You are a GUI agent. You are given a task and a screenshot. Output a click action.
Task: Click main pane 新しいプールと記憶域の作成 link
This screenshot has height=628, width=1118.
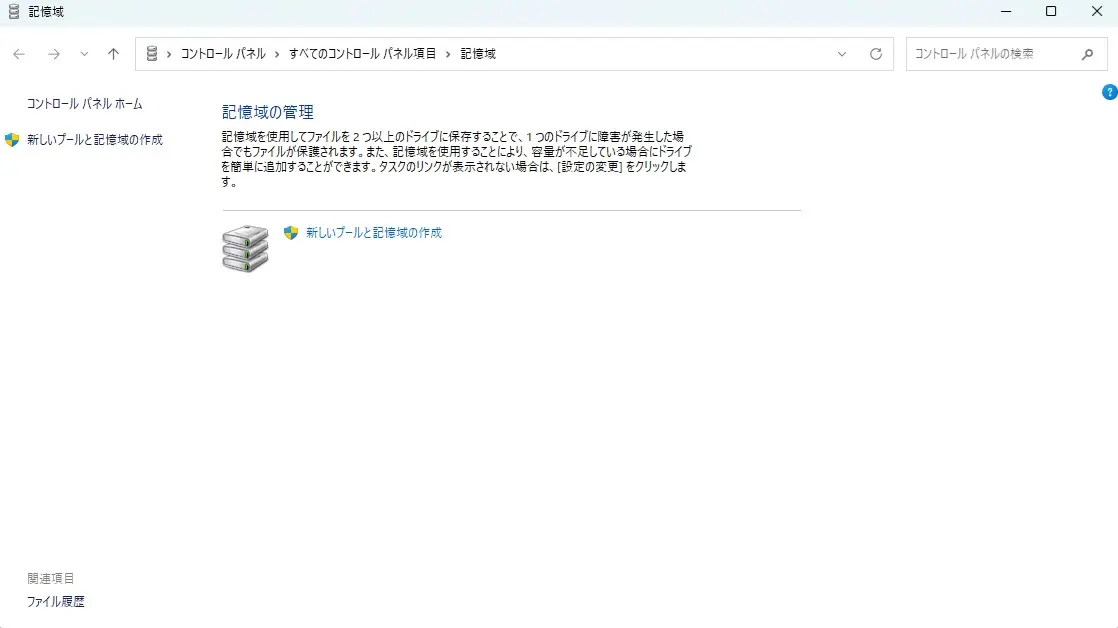pyautogui.click(x=374, y=232)
